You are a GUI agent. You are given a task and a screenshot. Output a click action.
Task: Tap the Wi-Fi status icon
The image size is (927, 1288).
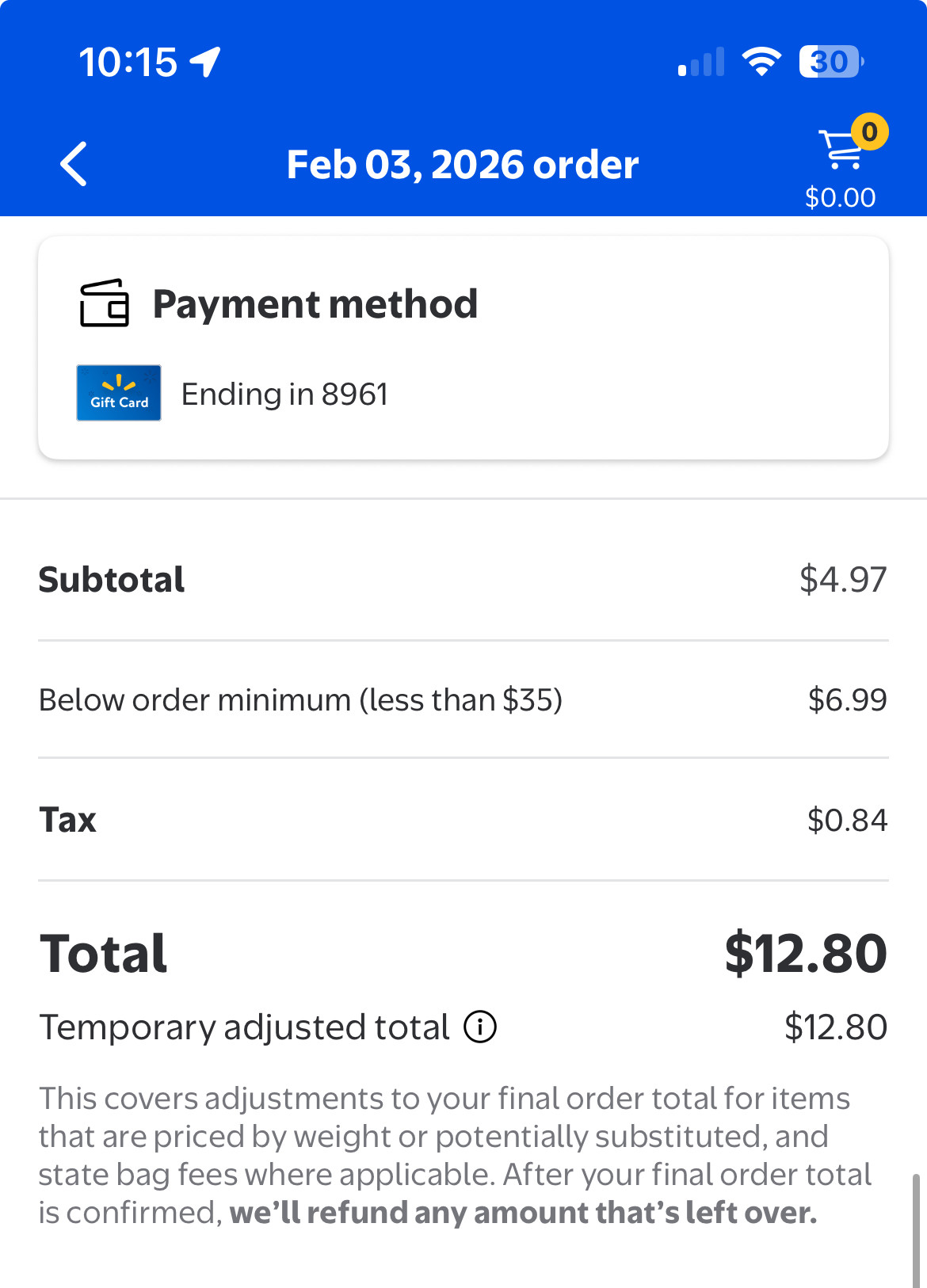point(761,62)
